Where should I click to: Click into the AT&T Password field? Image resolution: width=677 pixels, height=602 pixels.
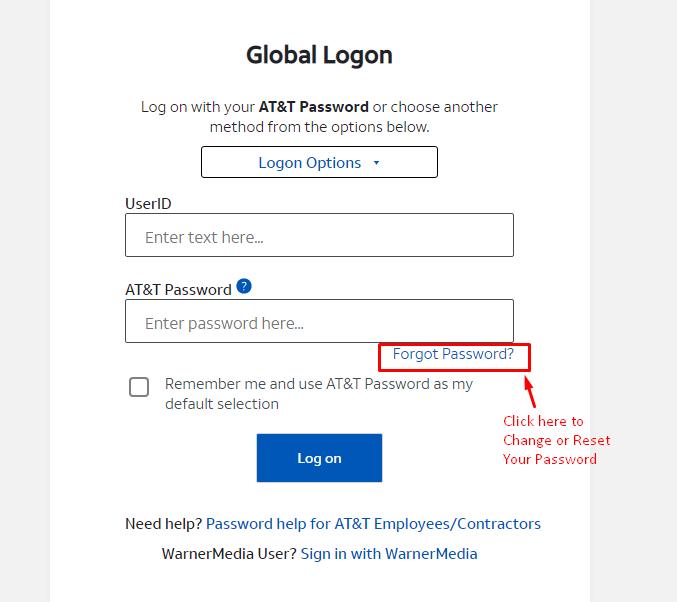click(x=319, y=321)
